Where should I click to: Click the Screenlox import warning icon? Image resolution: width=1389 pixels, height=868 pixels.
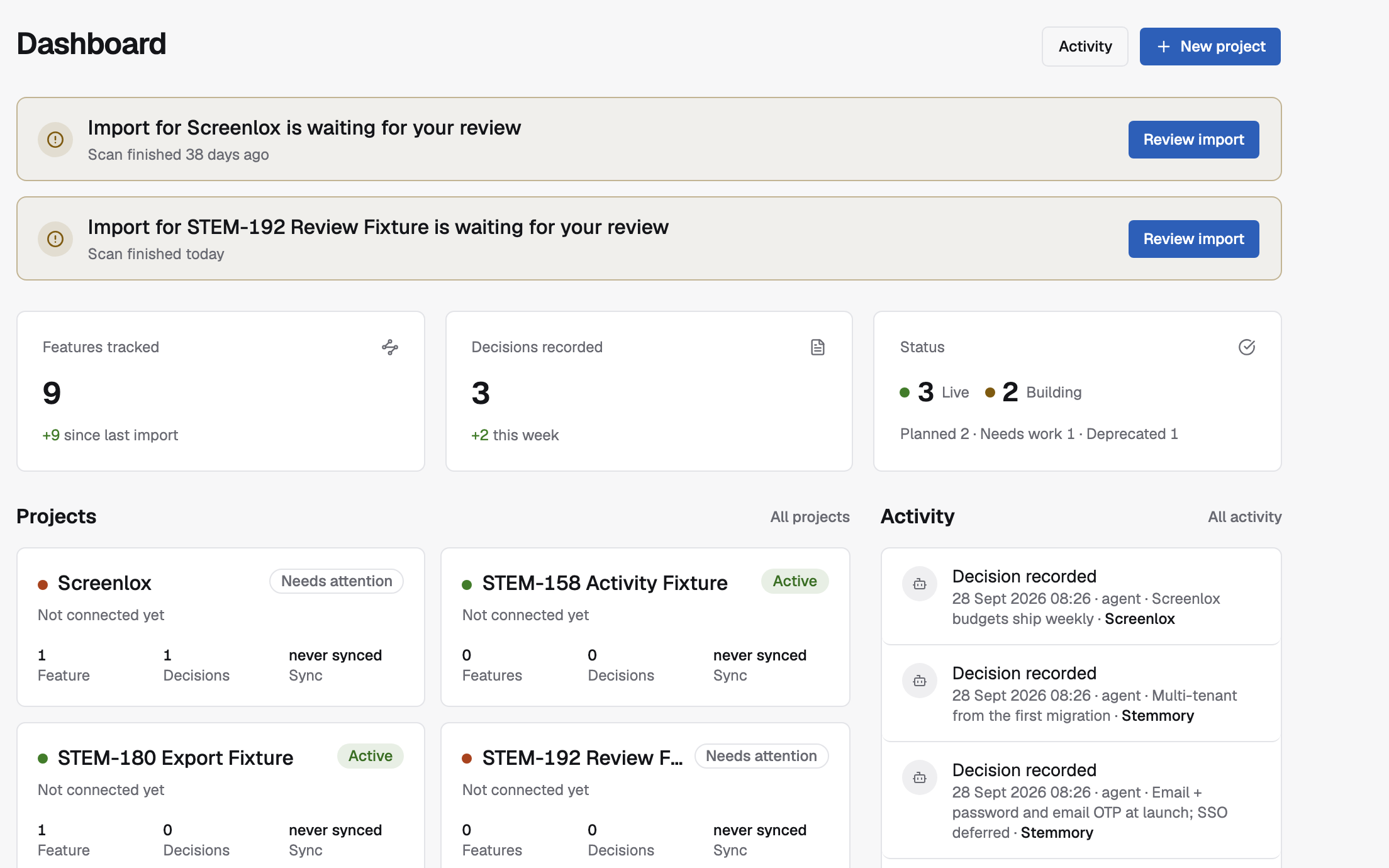(x=55, y=140)
